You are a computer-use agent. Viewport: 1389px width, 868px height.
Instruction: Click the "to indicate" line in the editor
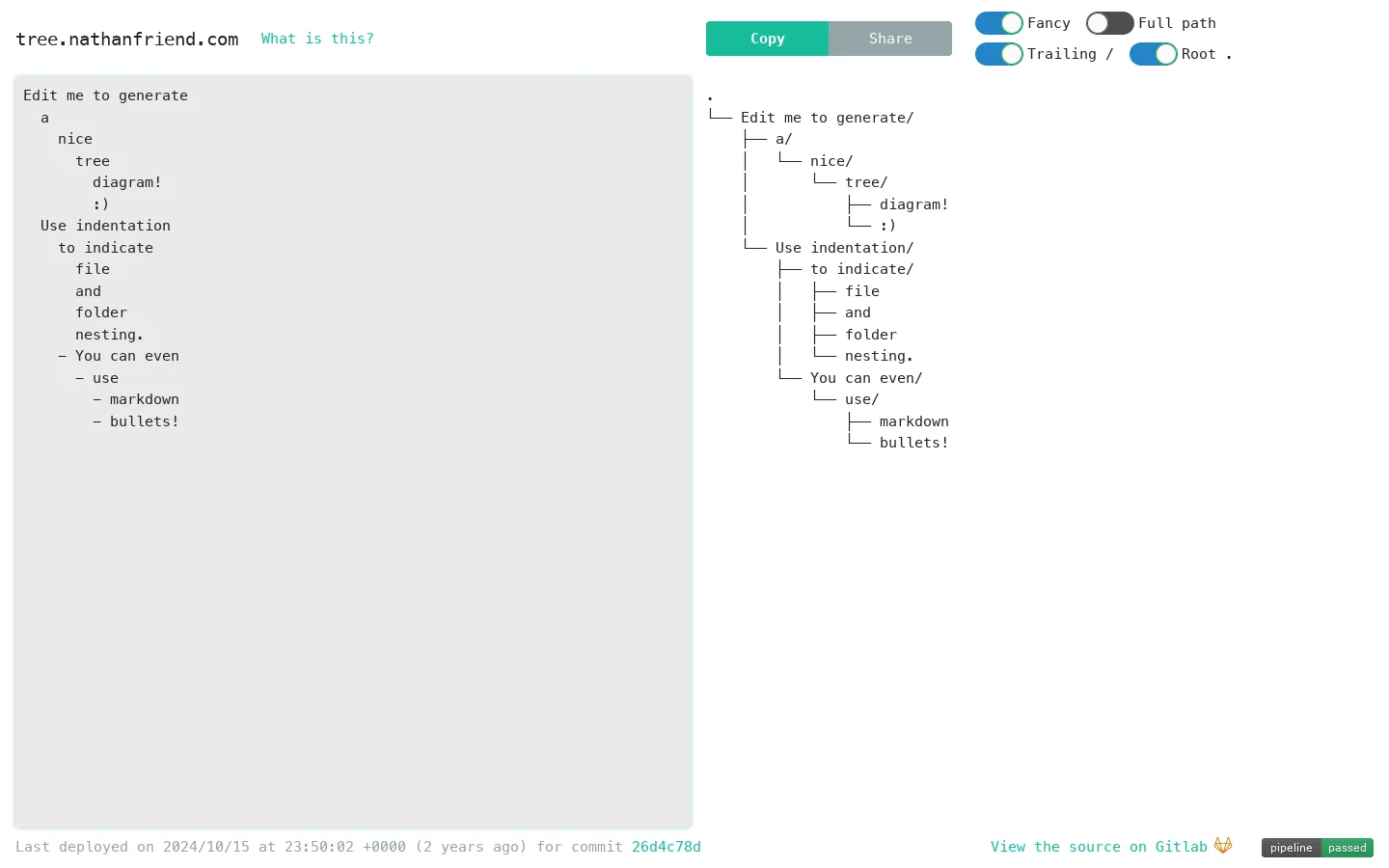pyautogui.click(x=105, y=248)
